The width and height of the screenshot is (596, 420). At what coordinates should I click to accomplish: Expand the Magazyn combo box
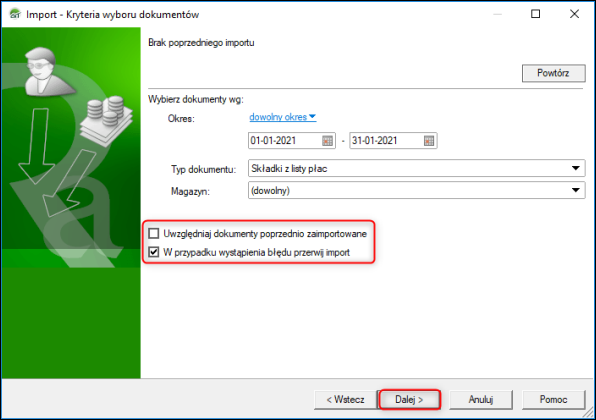(576, 190)
